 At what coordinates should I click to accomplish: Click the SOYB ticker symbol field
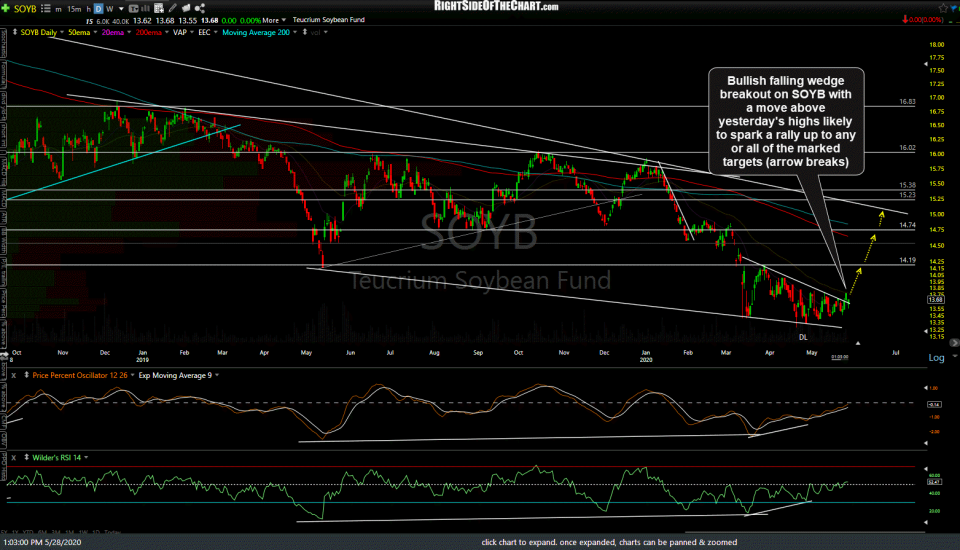click(25, 9)
